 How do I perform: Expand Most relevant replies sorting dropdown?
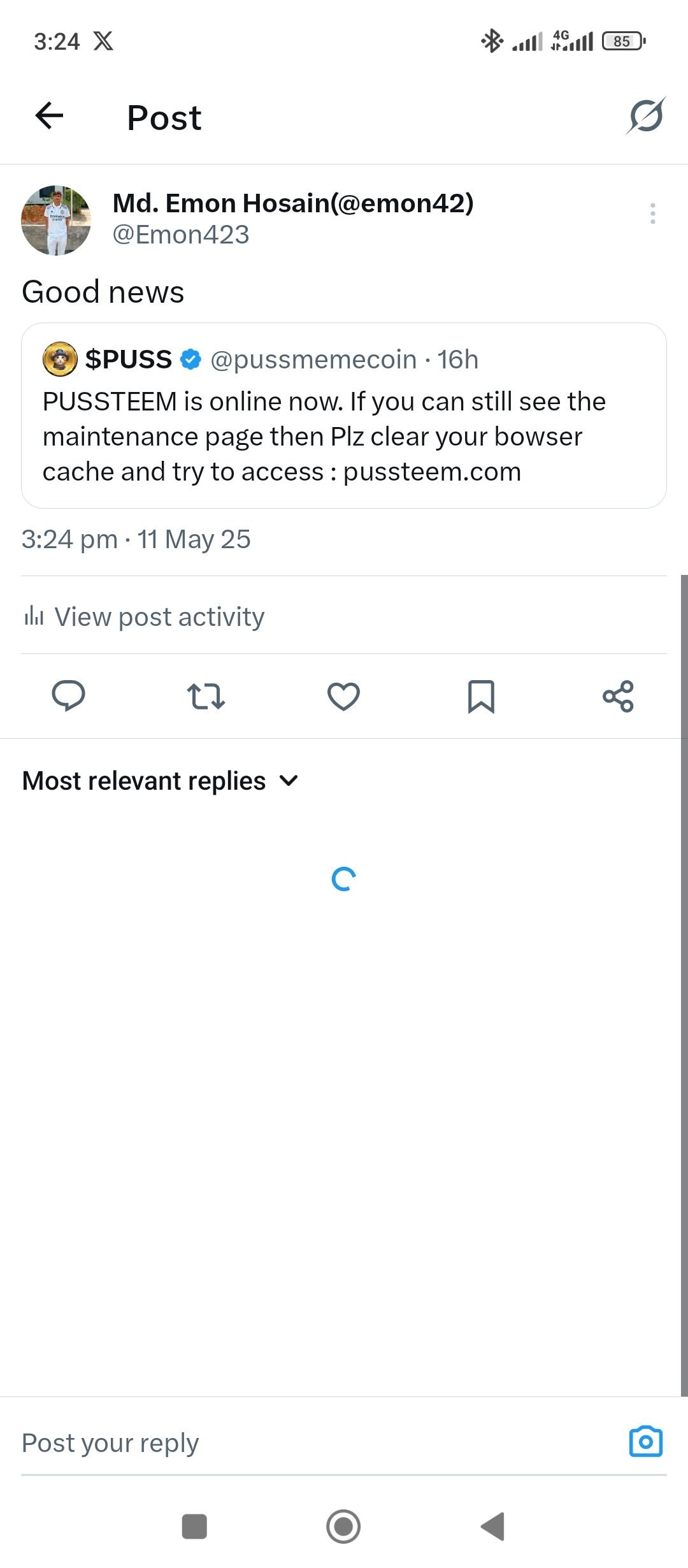point(161,781)
